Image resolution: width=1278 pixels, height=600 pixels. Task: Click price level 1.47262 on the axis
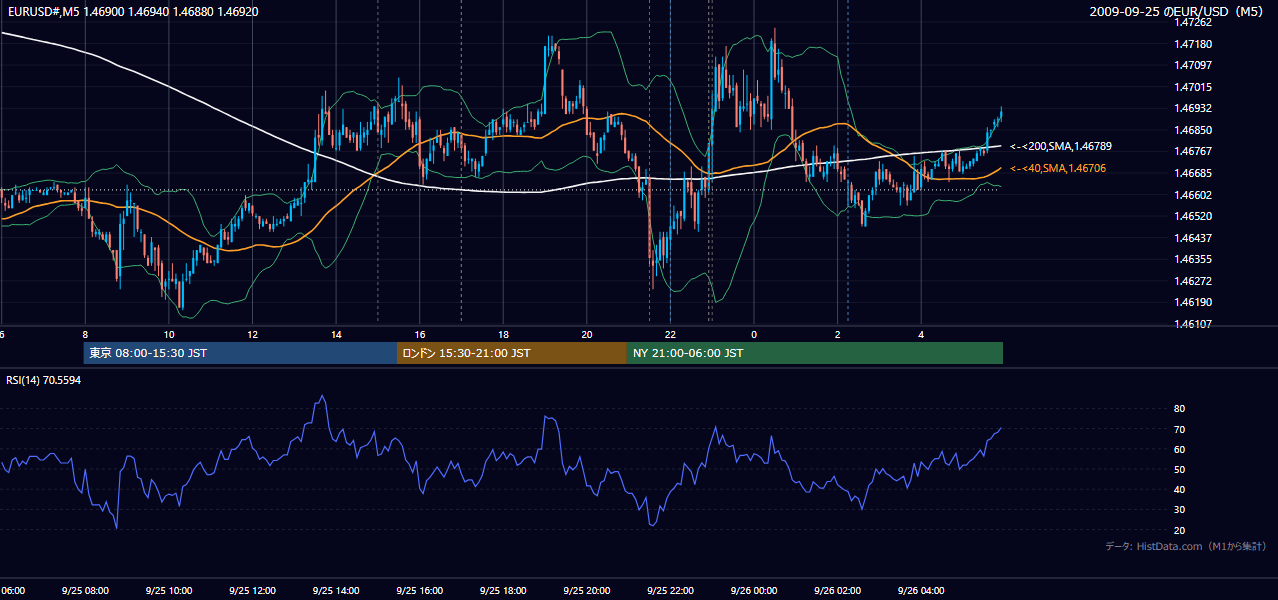(x=1194, y=22)
